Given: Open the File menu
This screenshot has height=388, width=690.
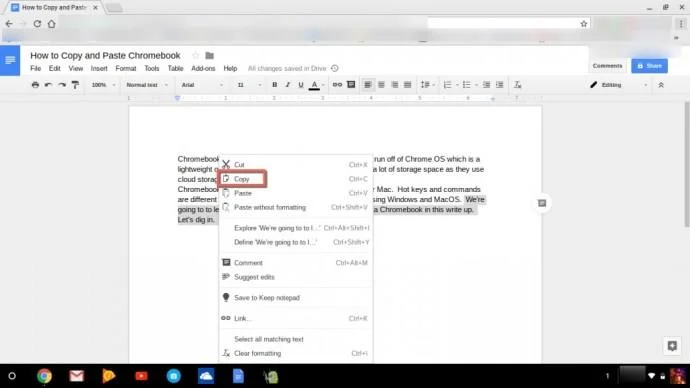Looking at the screenshot, I should 36,69.
